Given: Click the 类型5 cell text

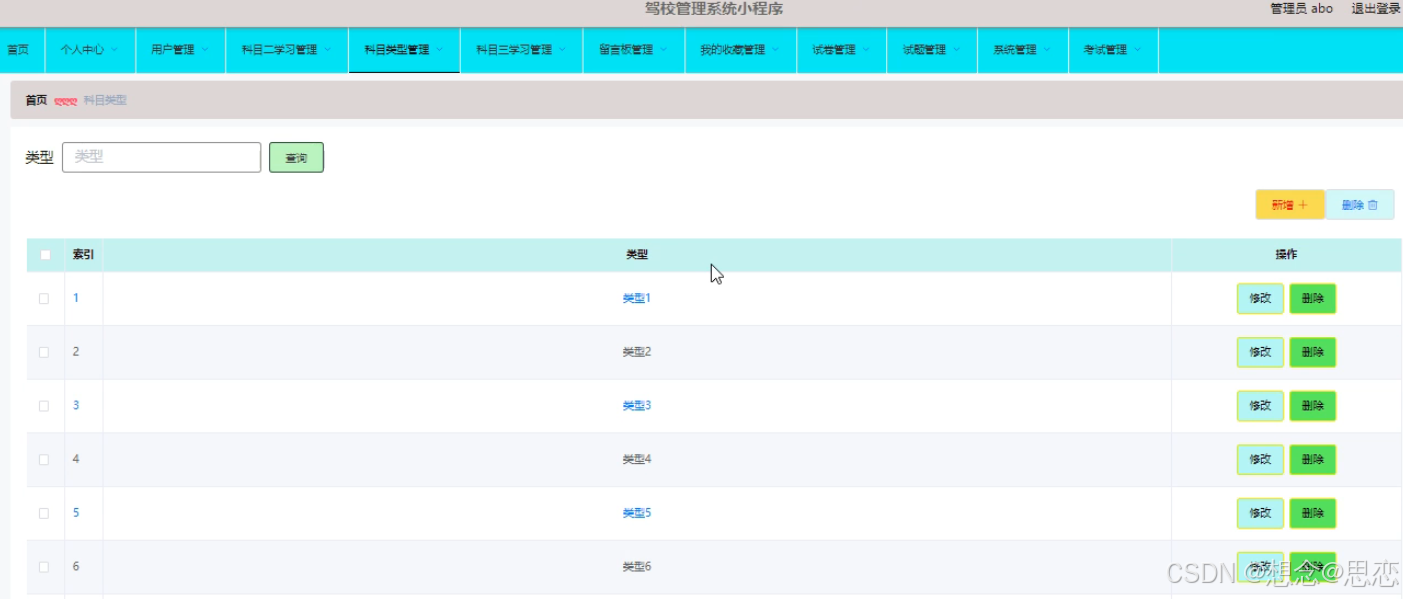Looking at the screenshot, I should (637, 513).
